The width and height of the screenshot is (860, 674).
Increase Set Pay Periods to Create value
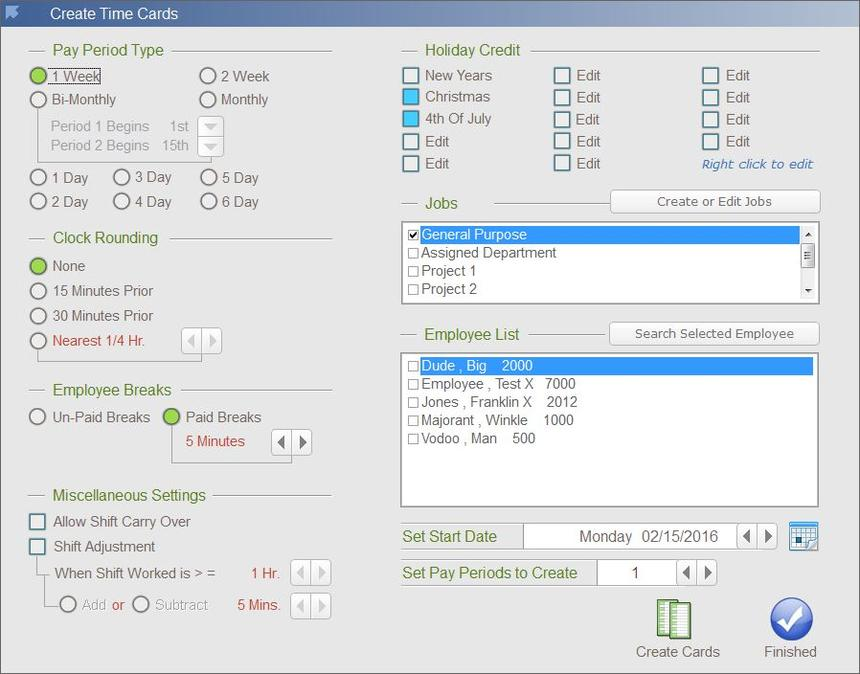[x=709, y=573]
